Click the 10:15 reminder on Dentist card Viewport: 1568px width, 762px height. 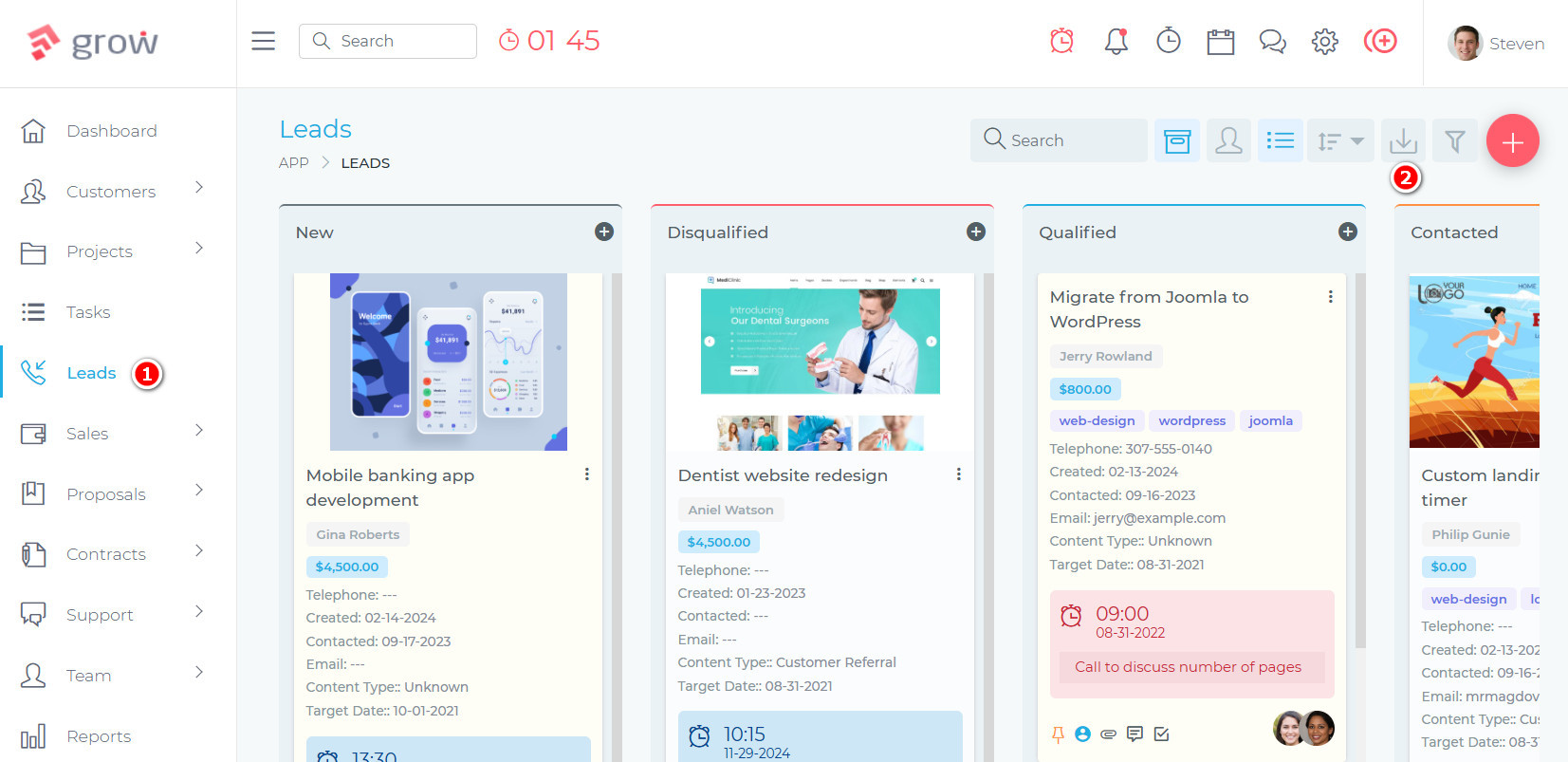click(821, 737)
